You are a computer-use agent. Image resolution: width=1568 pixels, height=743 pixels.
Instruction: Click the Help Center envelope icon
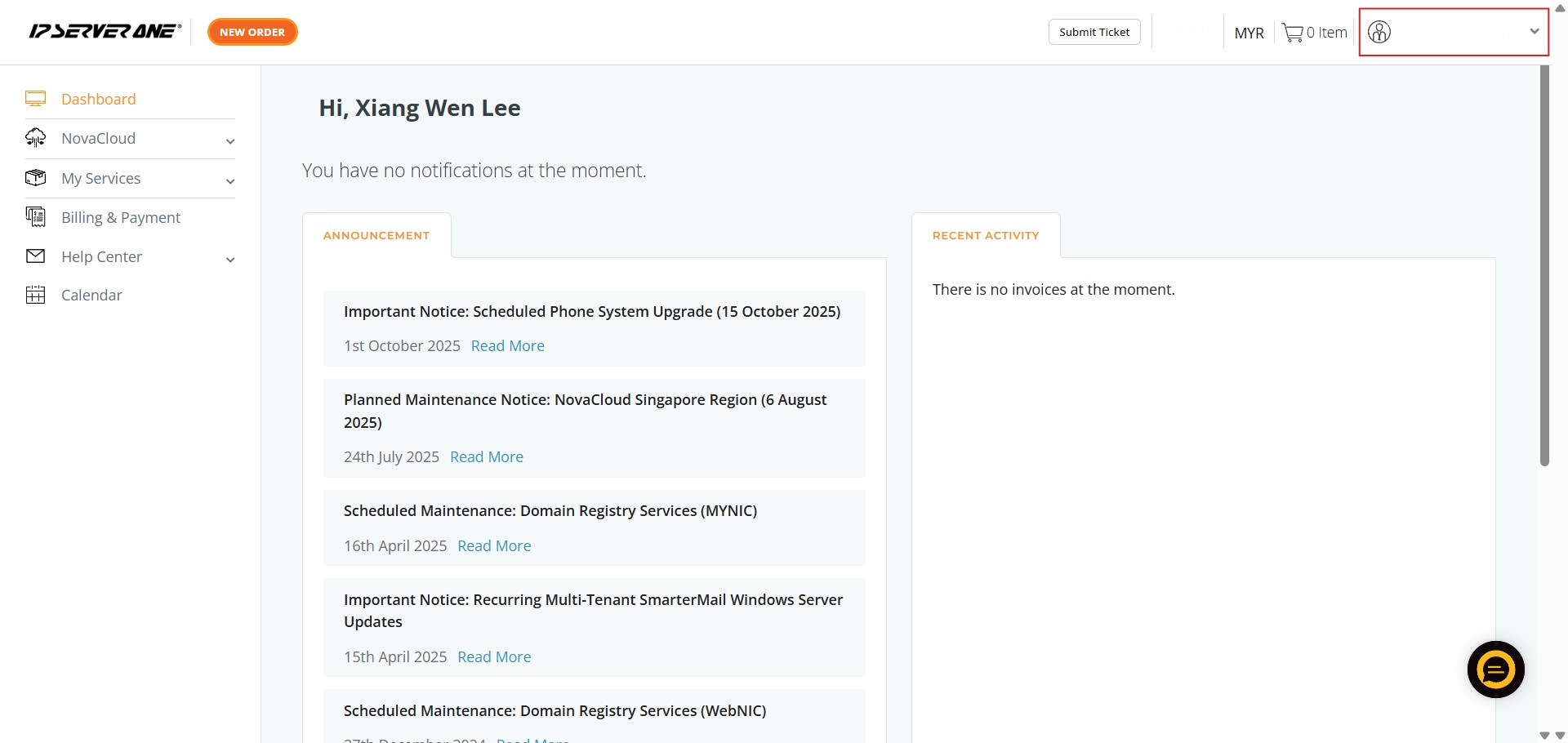point(35,256)
